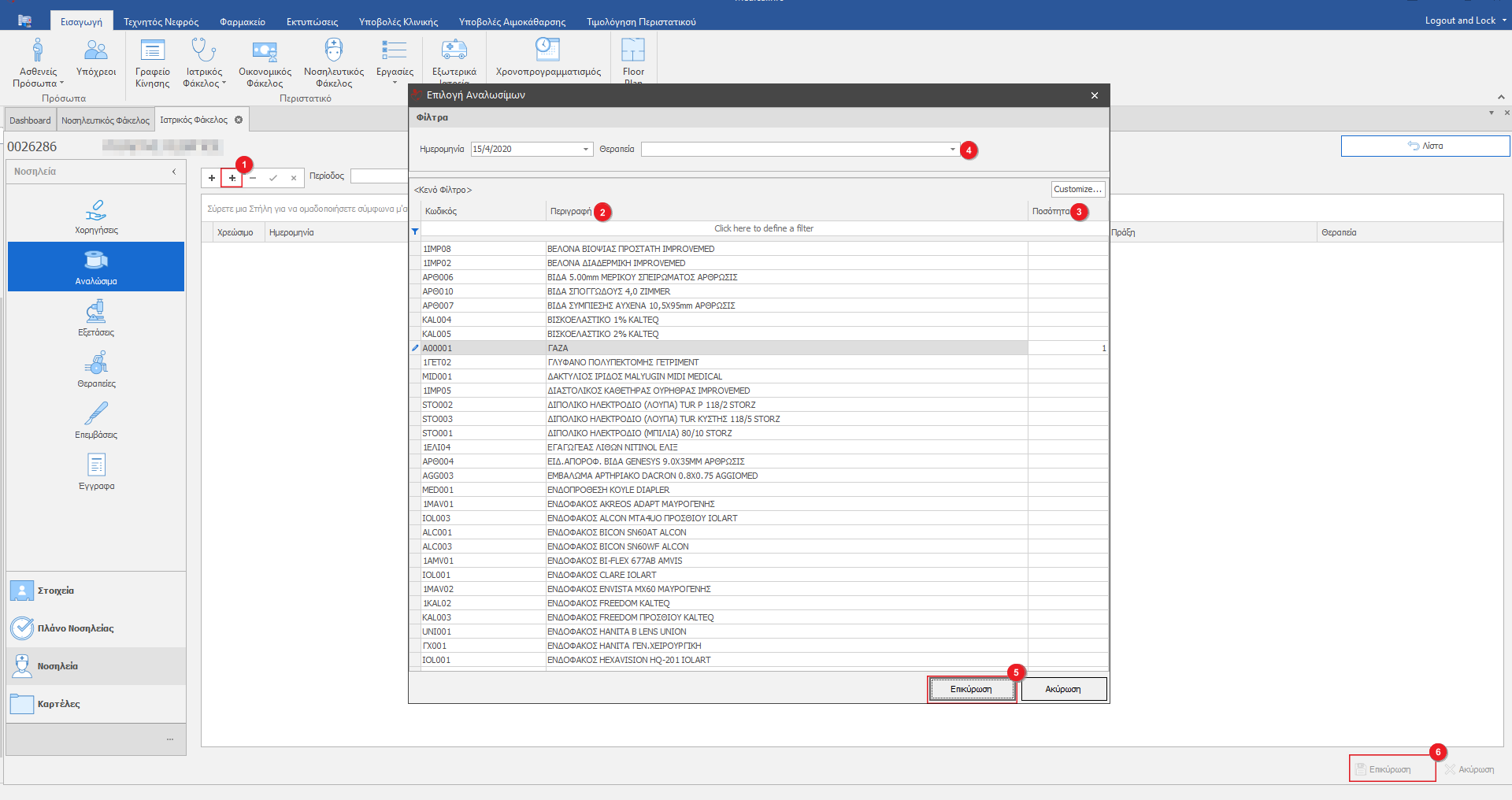
Task: Click the 'Click here to define a filter' row
Action: (x=763, y=228)
